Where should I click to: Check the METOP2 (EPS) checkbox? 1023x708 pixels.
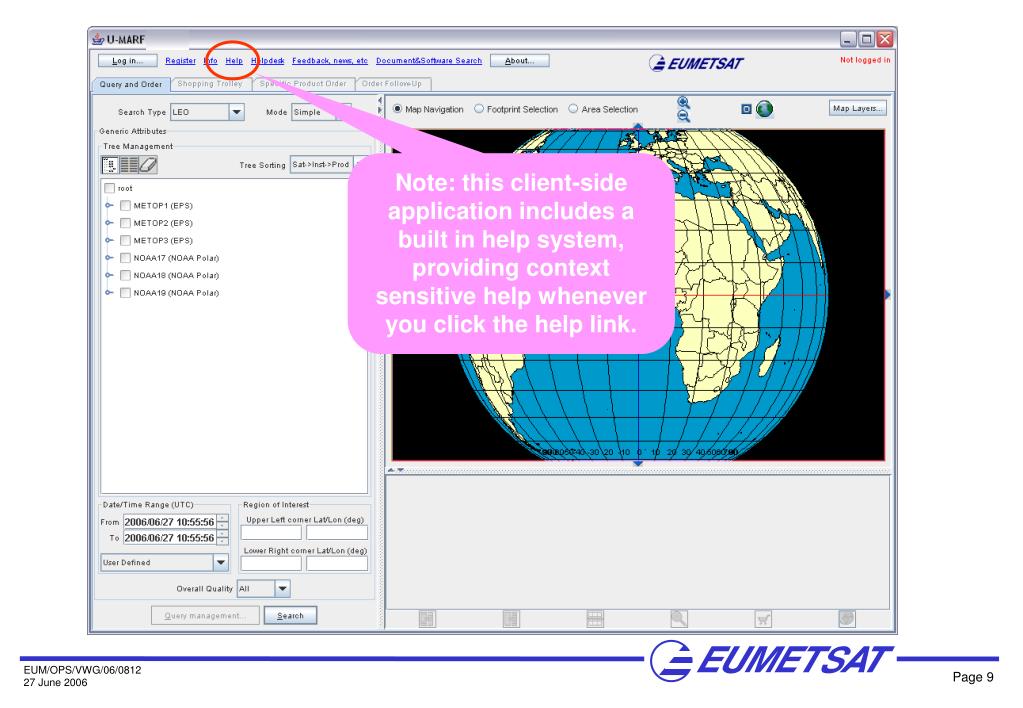click(x=125, y=223)
